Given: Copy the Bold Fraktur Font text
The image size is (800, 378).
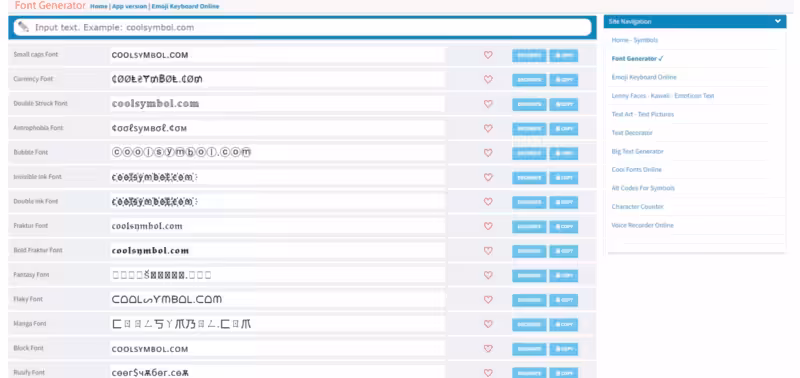Looking at the screenshot, I should [564, 251].
